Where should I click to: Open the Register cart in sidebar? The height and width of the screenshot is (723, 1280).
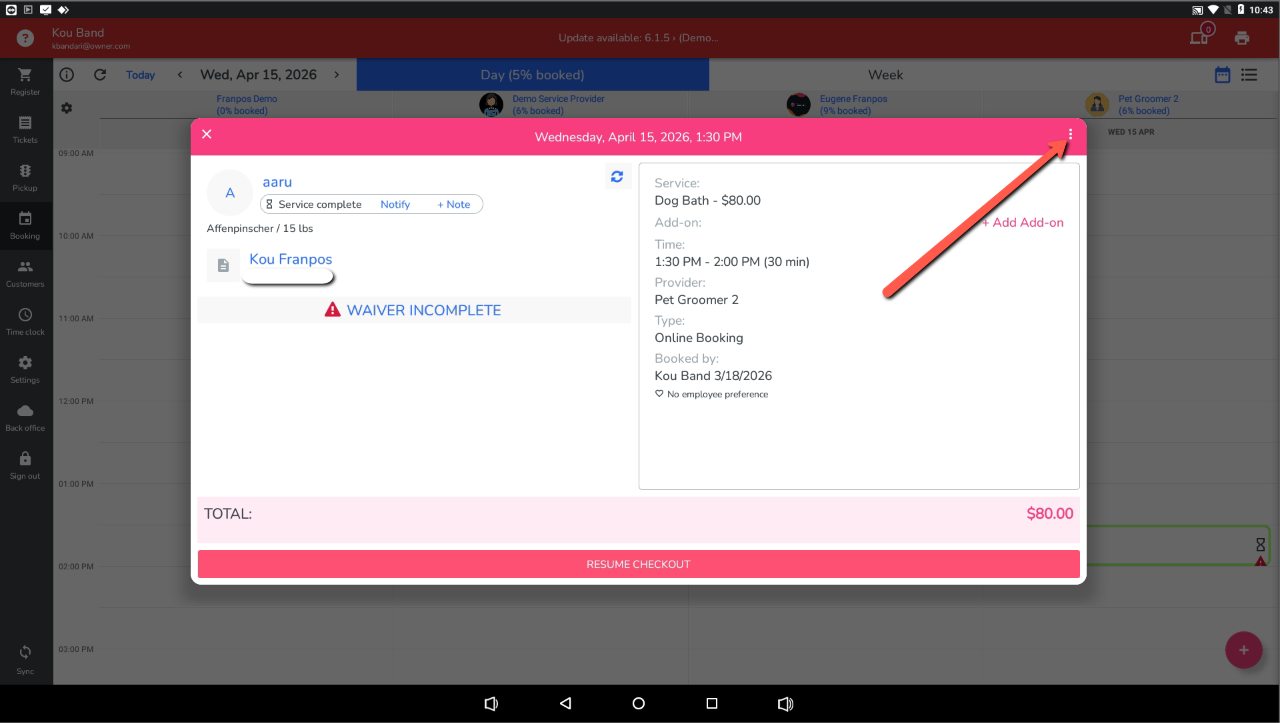[25, 81]
